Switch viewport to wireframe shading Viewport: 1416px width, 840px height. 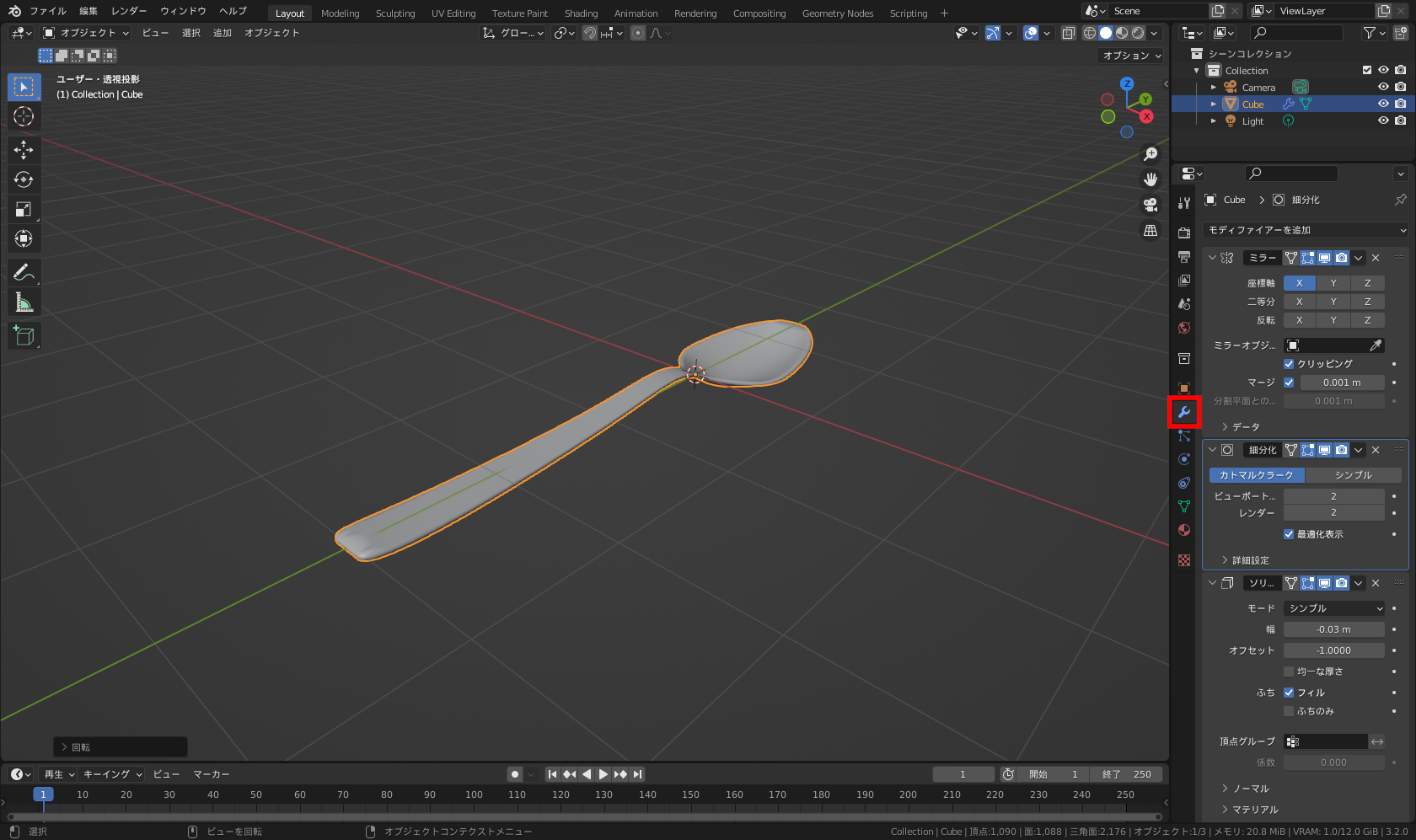click(x=1090, y=33)
